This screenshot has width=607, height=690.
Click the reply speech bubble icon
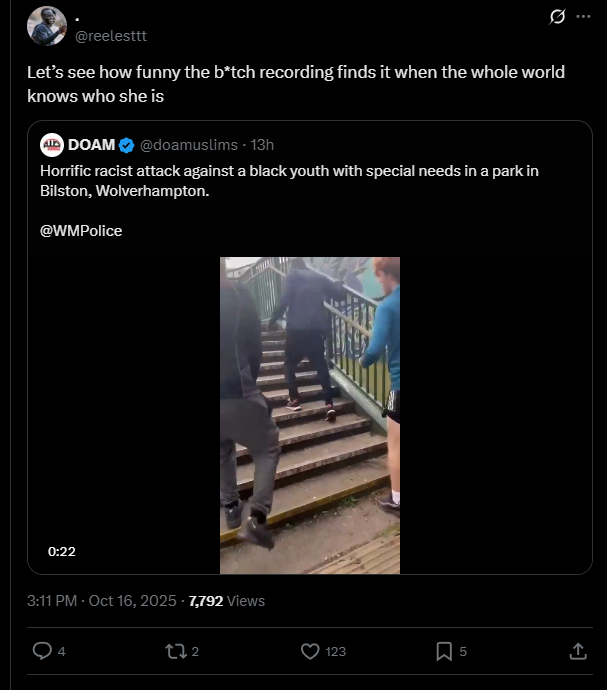coord(42,651)
